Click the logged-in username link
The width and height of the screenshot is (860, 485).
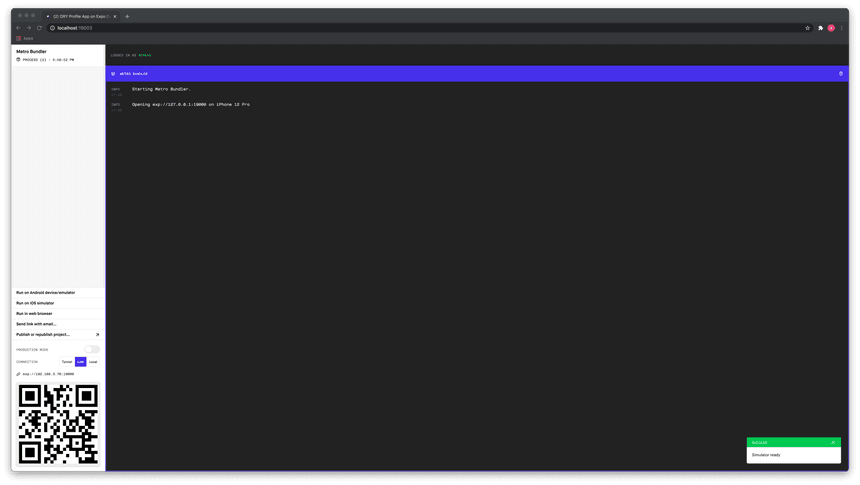click(145, 55)
